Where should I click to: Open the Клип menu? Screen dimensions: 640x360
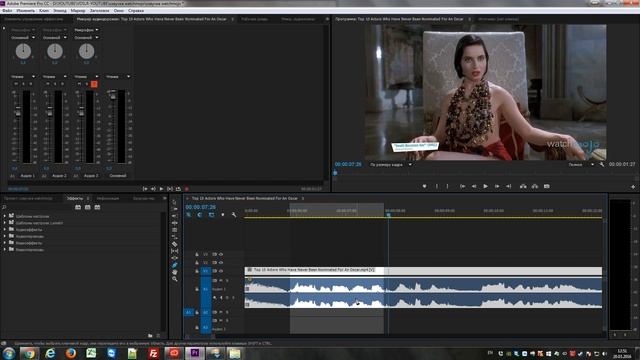pyautogui.click(x=44, y=11)
